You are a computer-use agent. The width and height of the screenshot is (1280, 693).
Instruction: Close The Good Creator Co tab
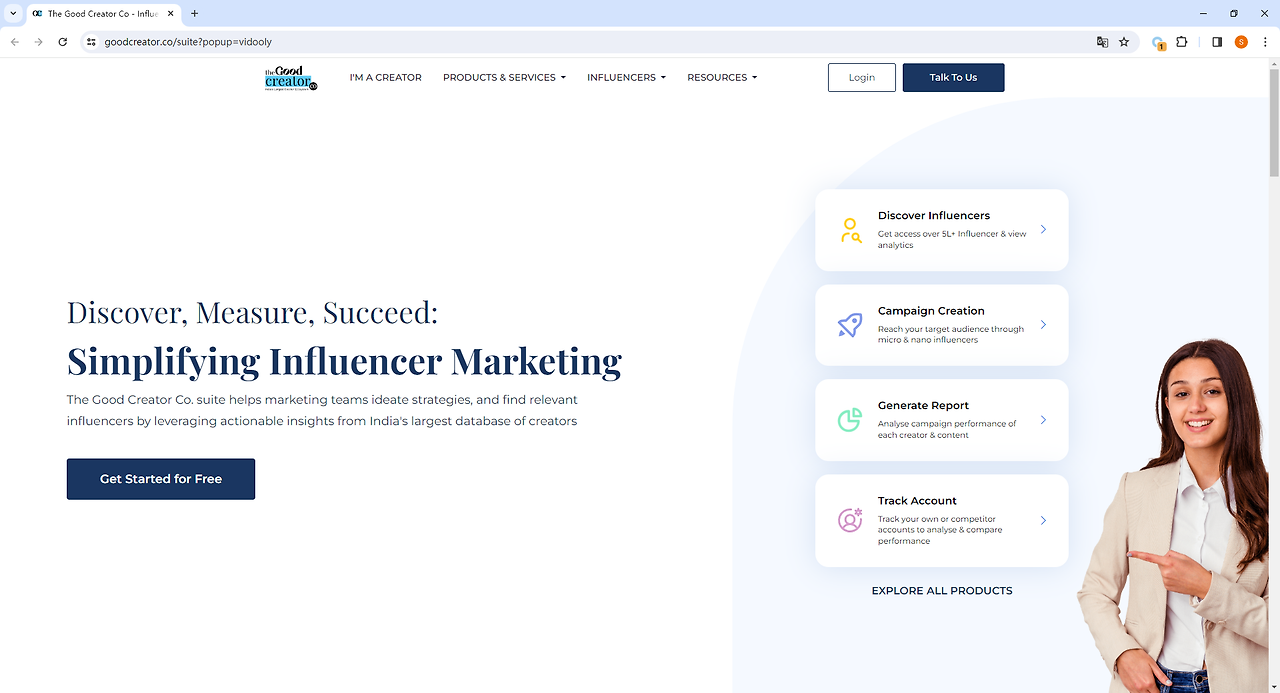tap(171, 14)
